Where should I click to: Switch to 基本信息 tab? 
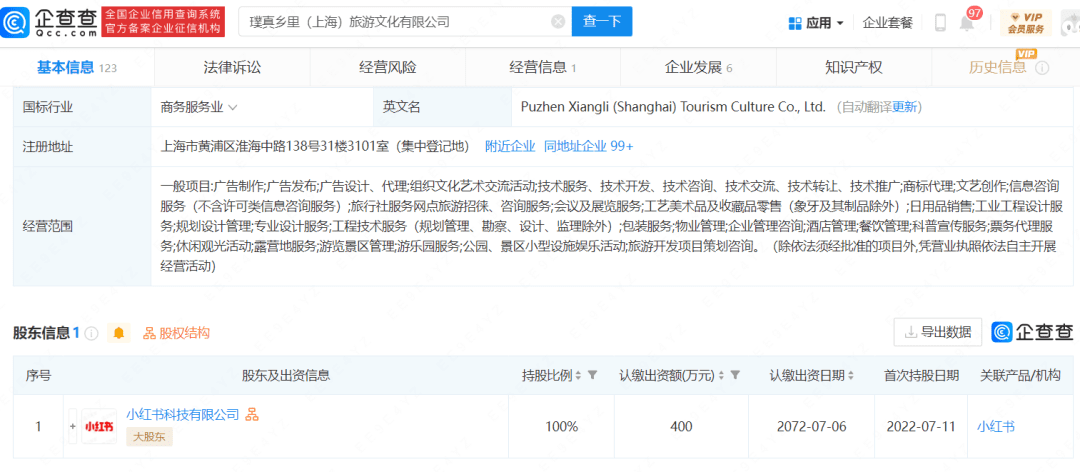click(76, 68)
